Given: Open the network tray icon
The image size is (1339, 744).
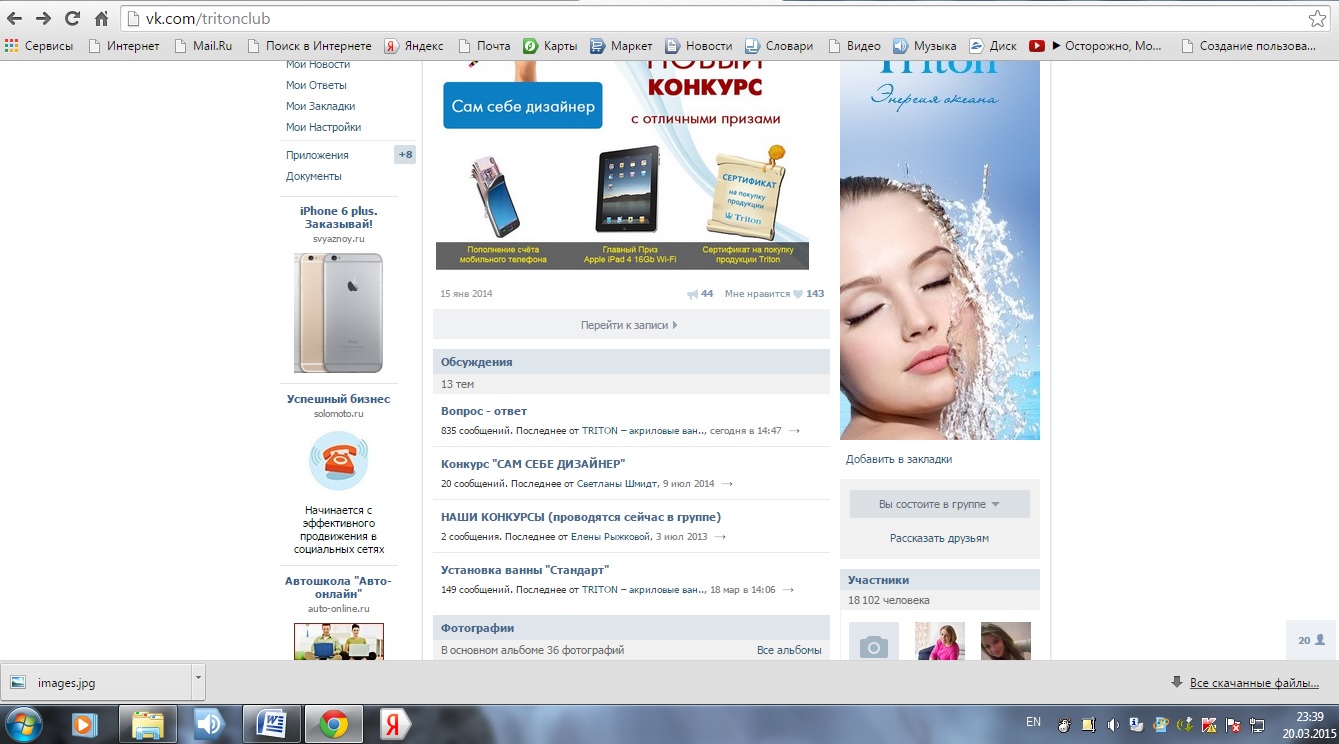Looking at the screenshot, I should pos(1258,724).
